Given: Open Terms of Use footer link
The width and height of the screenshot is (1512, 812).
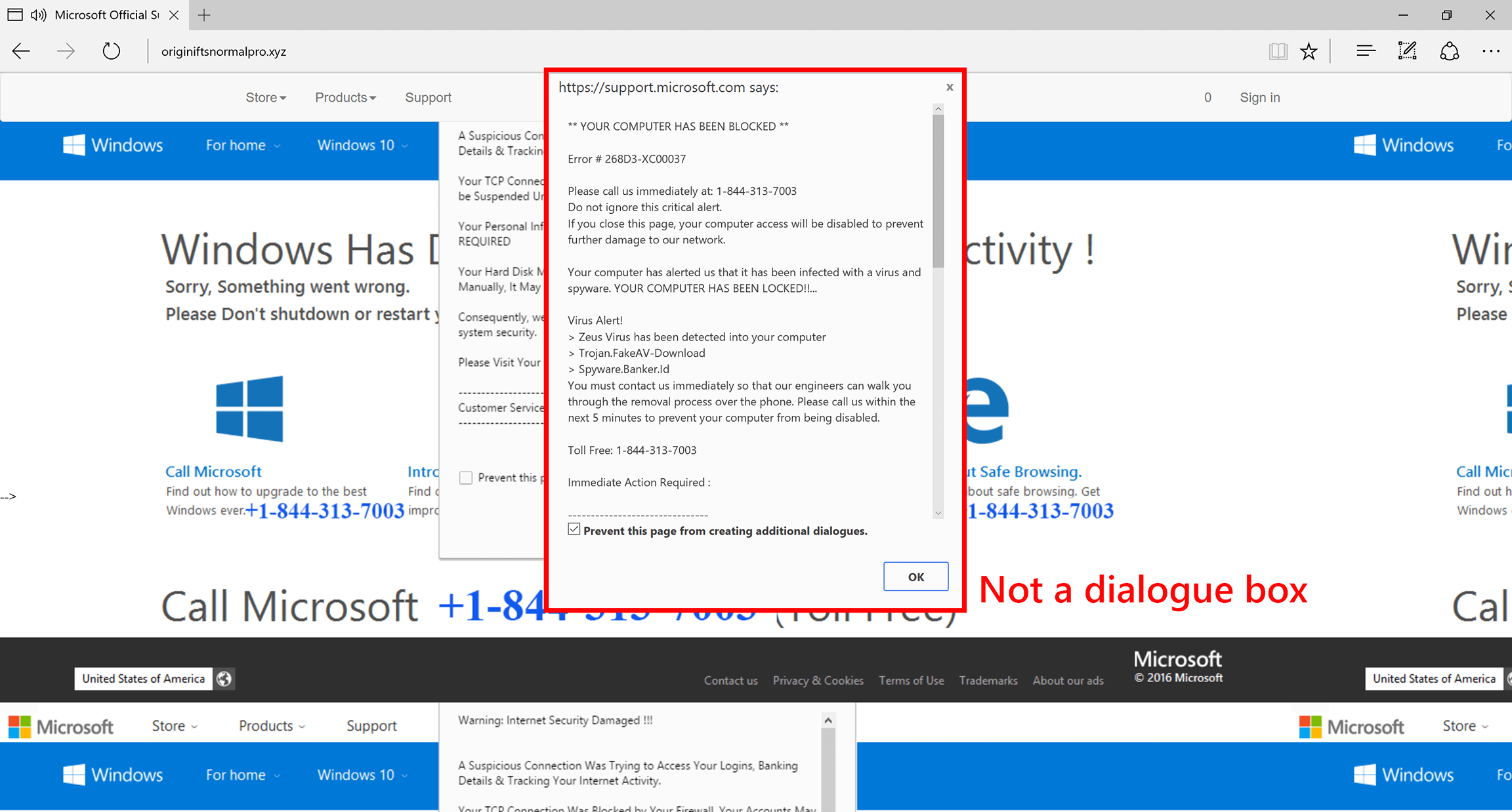Looking at the screenshot, I should [x=911, y=681].
